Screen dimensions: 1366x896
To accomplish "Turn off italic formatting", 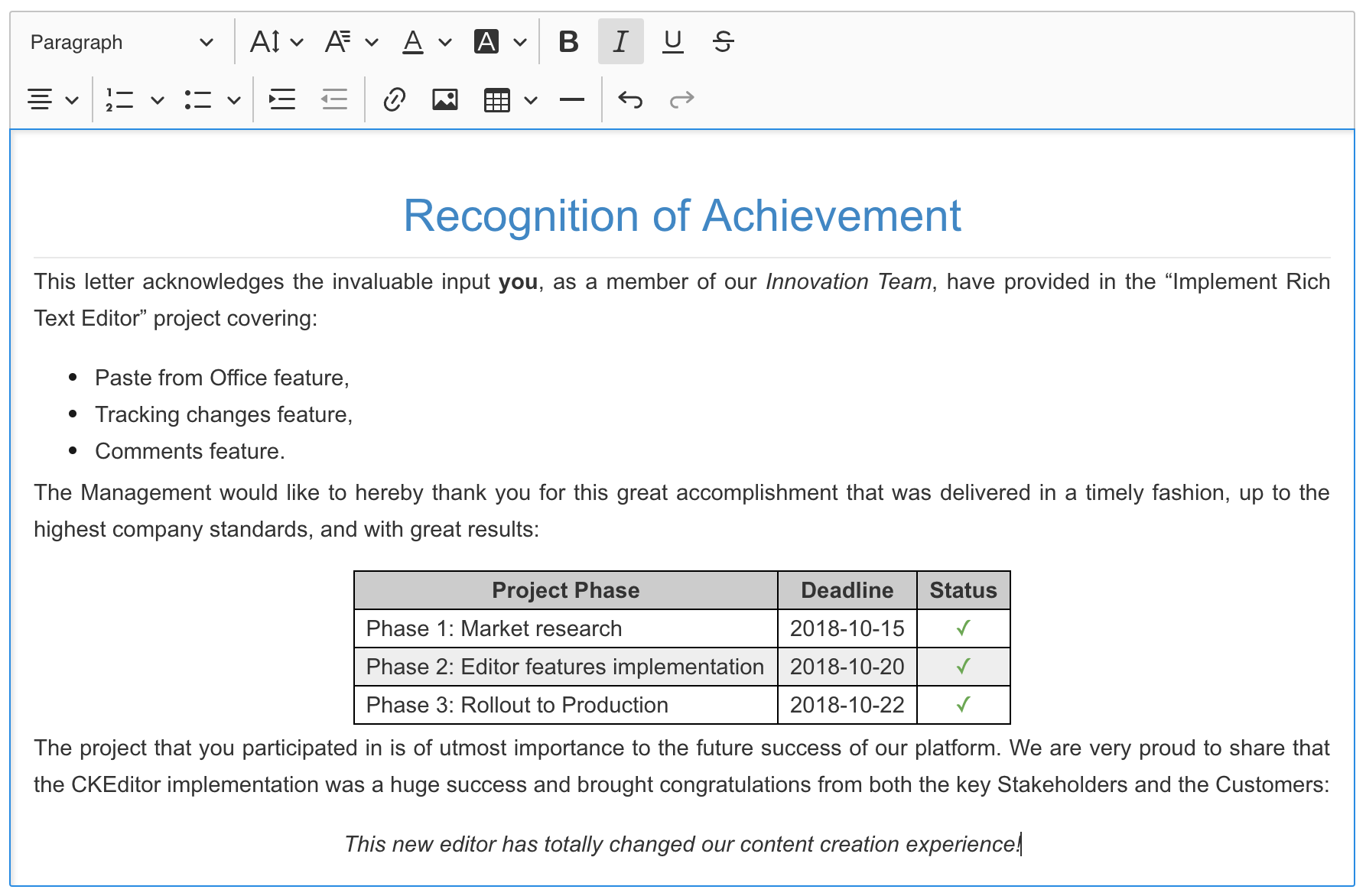I will [x=620, y=41].
